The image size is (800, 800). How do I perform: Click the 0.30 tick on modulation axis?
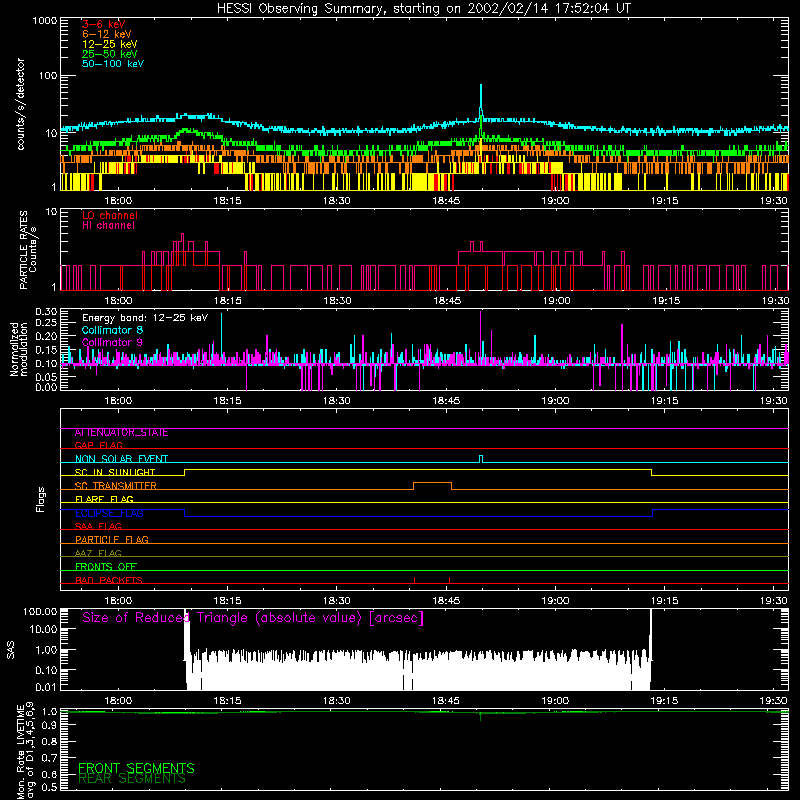(46, 312)
